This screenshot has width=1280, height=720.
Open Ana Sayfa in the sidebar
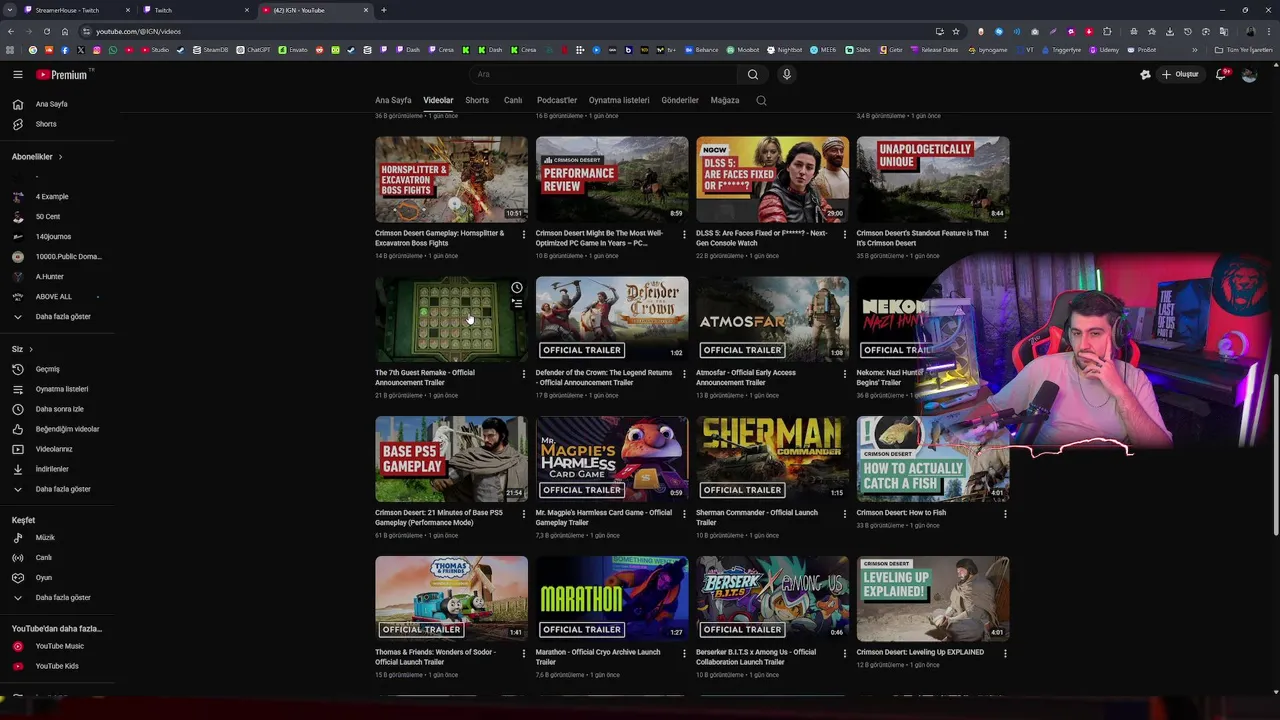coord(52,104)
